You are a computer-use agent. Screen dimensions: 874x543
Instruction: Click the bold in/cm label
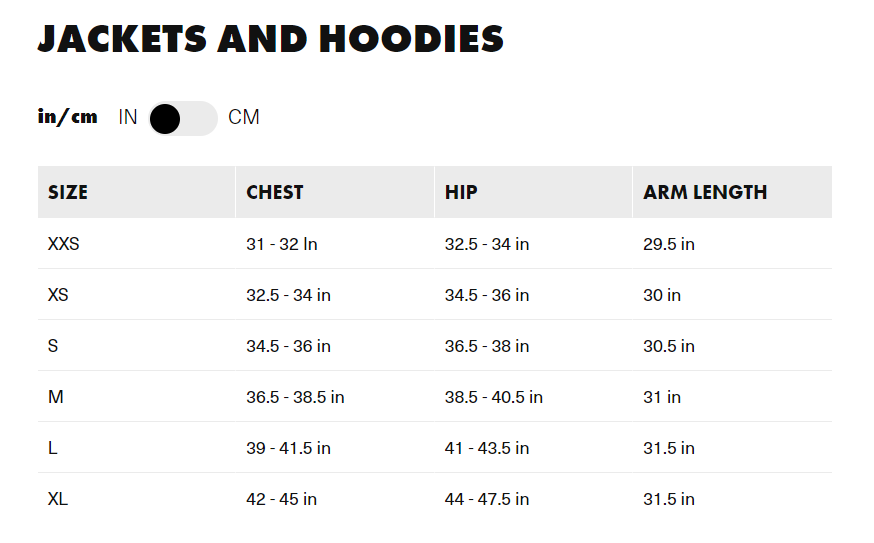pyautogui.click(x=68, y=117)
